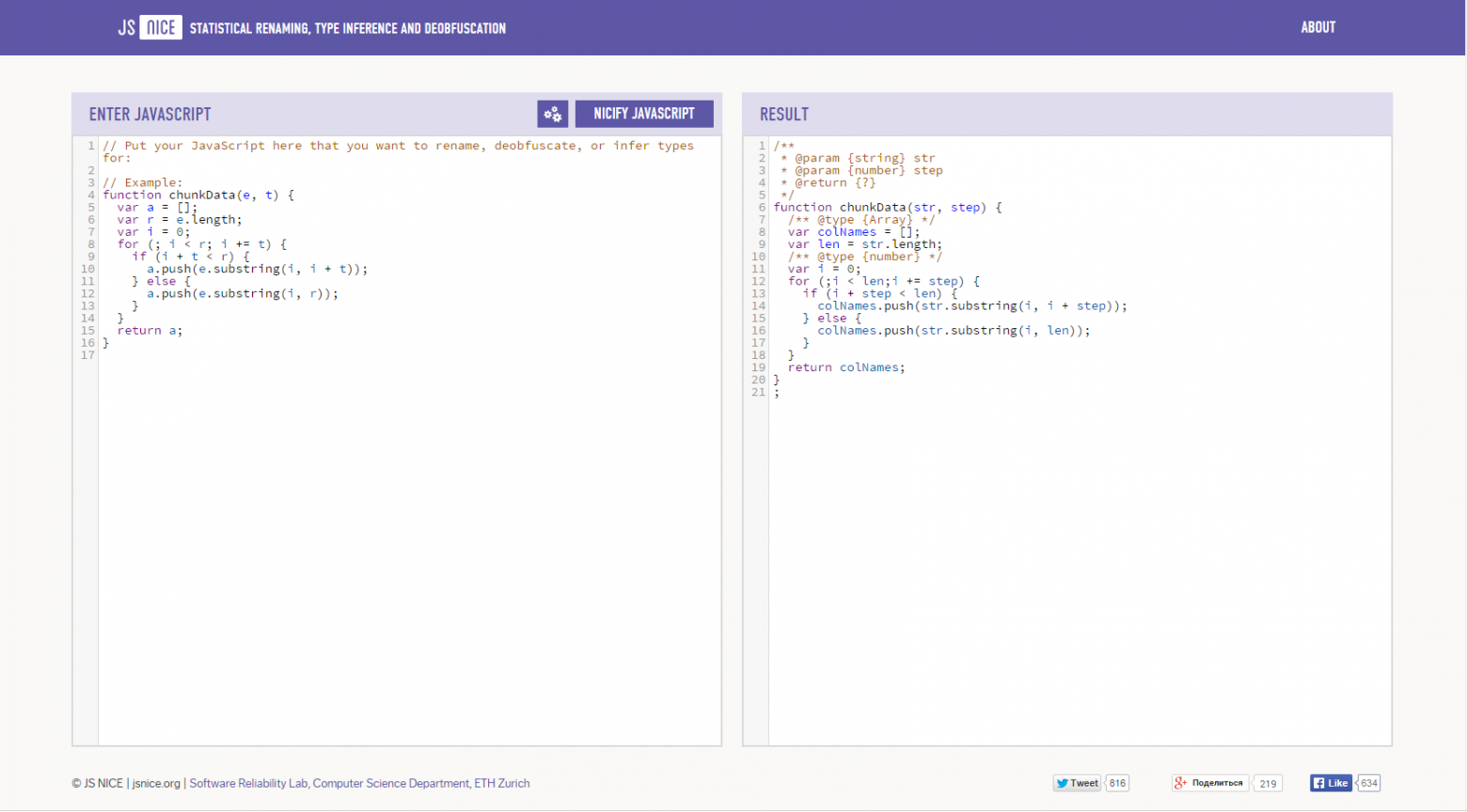Click the 'STATISTICAL RENAMING, TYPE INFERENCE AND DEOBFUSCATION' header tagline

348,28
